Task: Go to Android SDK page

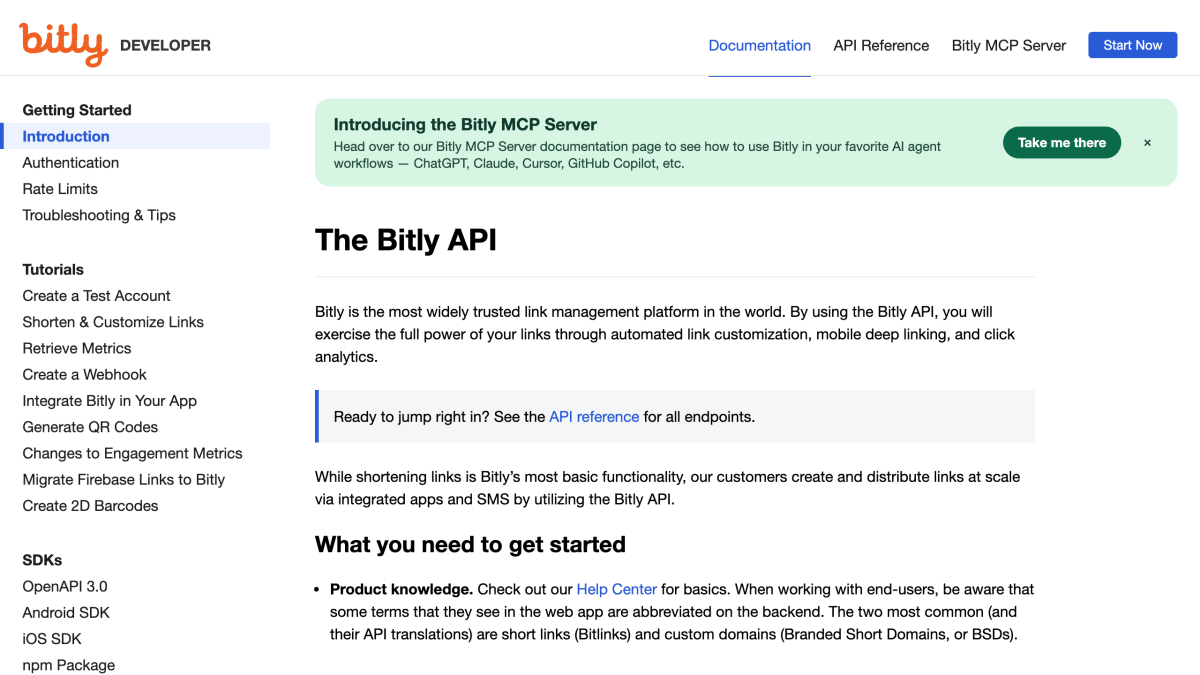Action: [x=66, y=613]
